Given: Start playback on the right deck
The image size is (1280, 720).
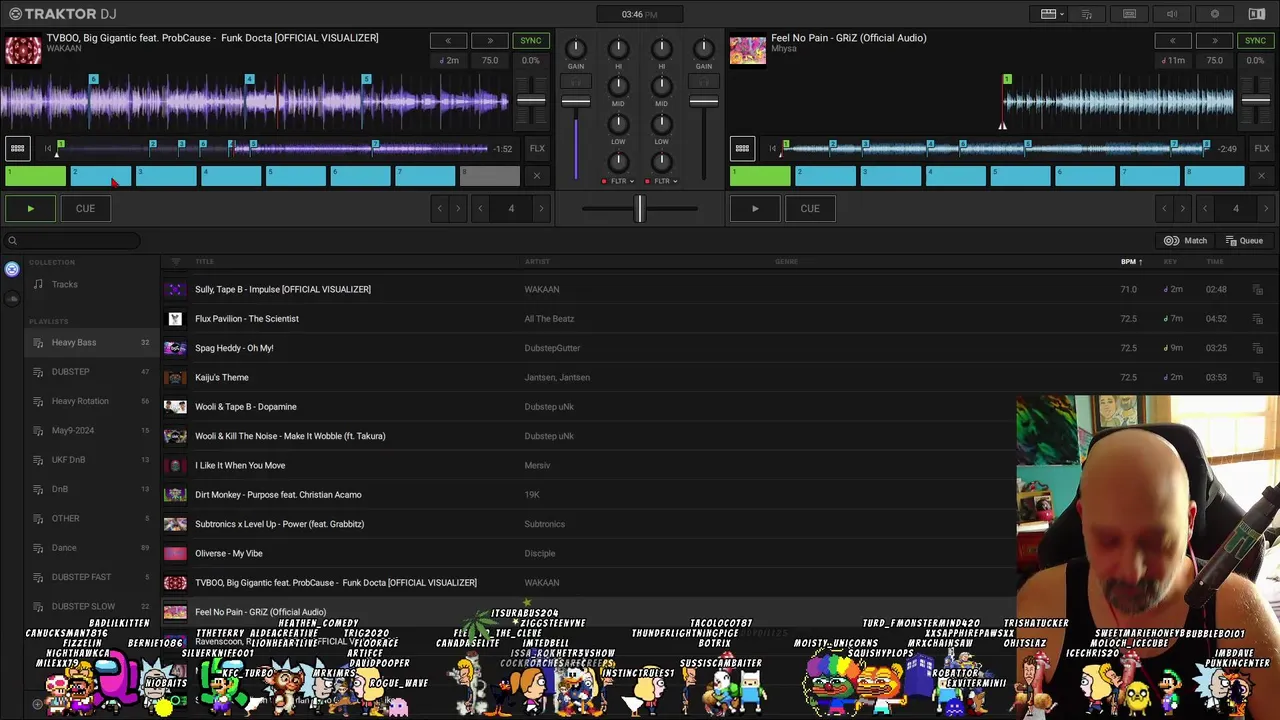Looking at the screenshot, I should tap(755, 208).
